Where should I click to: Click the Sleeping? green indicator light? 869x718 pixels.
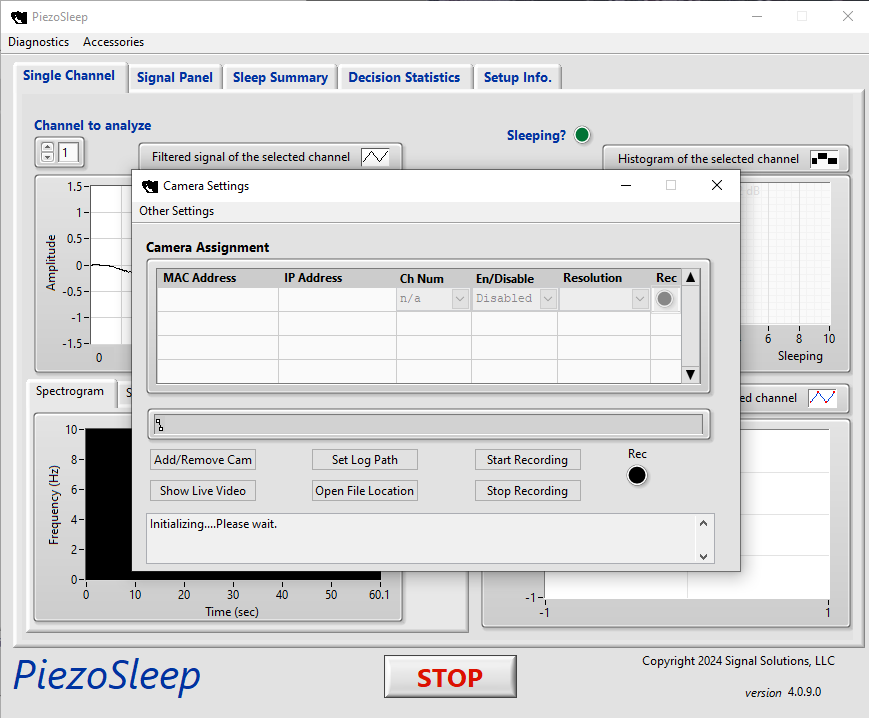582,135
